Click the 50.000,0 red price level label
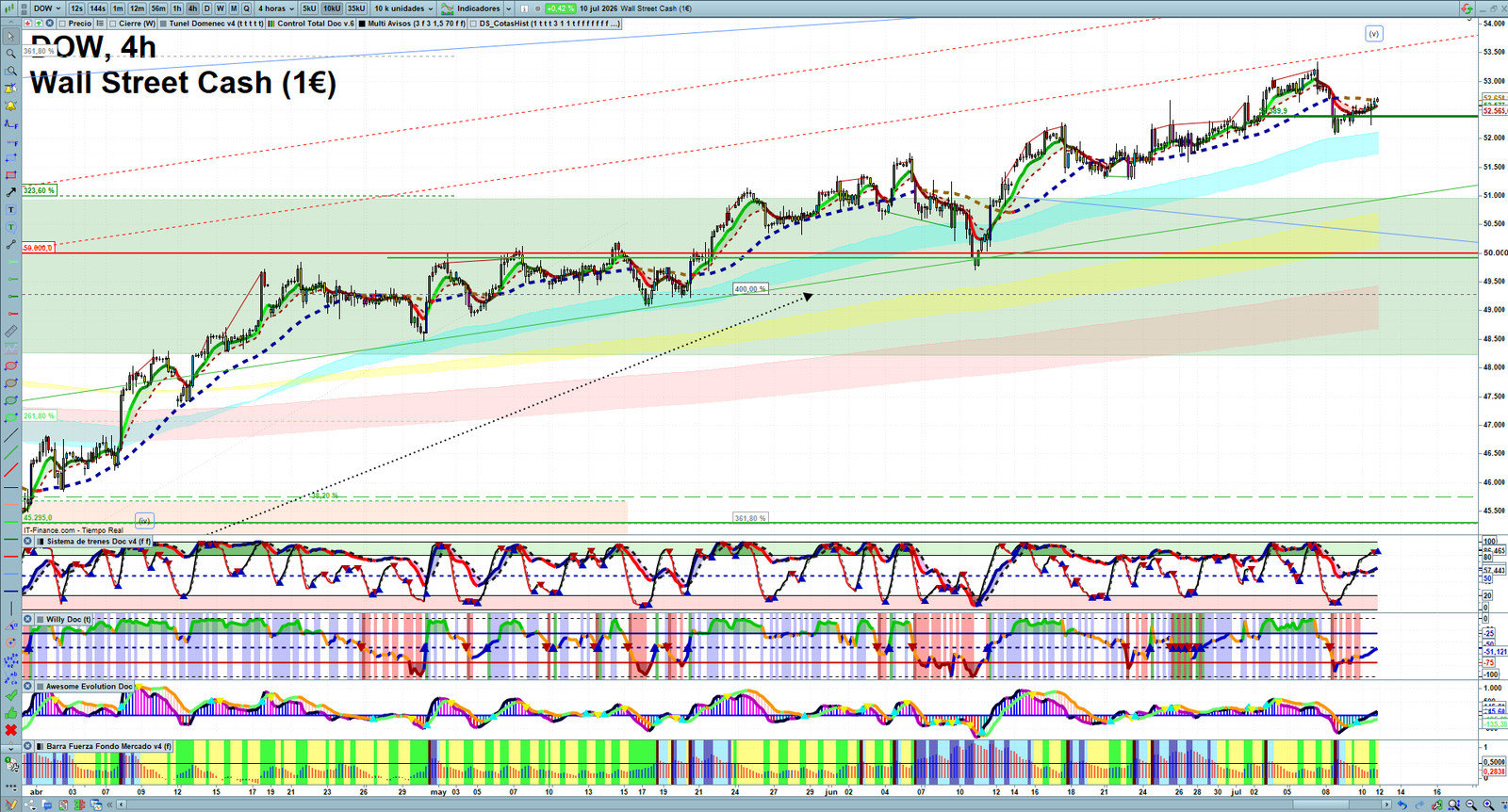This screenshot has height=812, width=1508. point(38,248)
